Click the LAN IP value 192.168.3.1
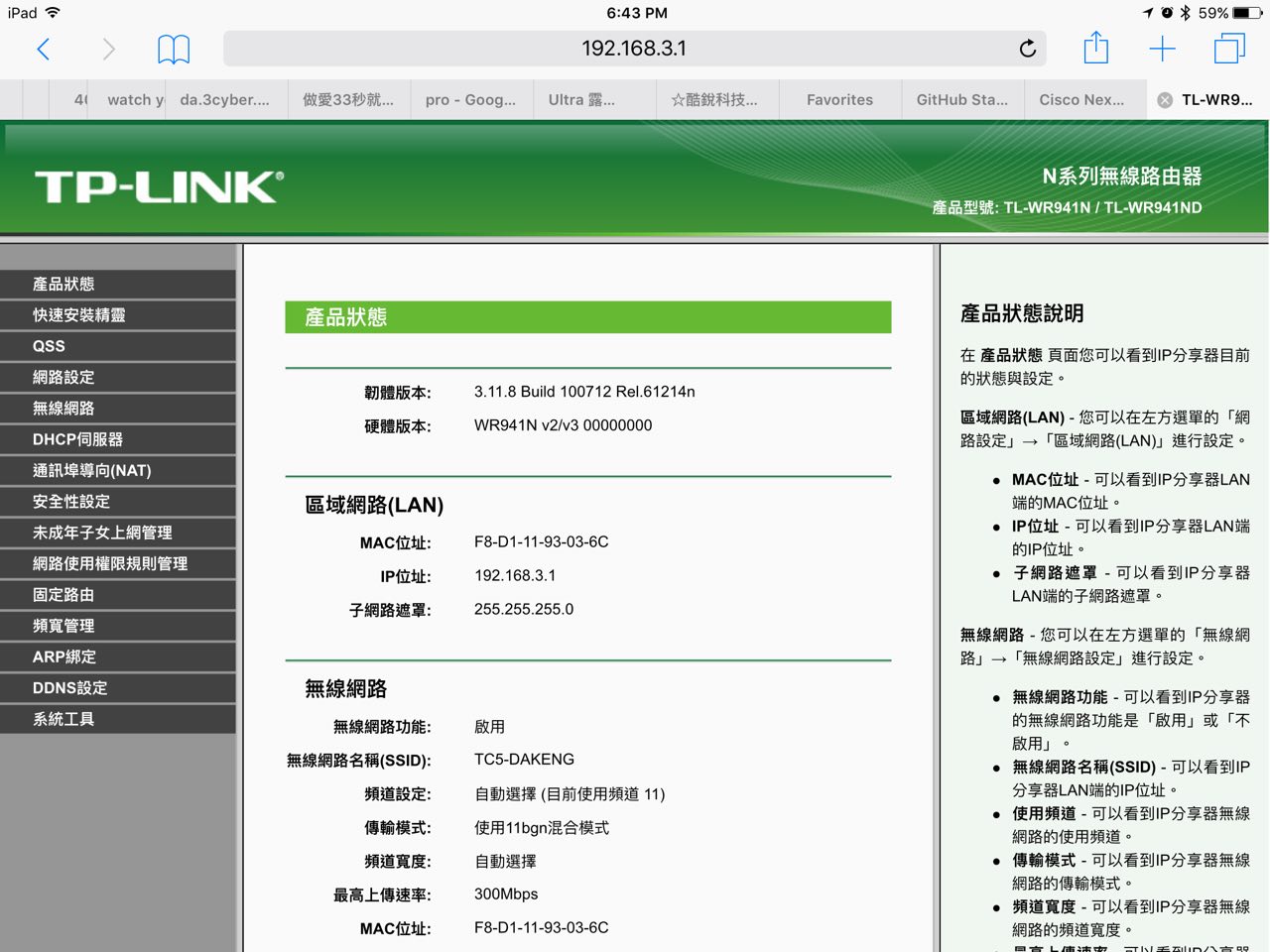Screen dimensions: 1270x952 click(x=515, y=576)
